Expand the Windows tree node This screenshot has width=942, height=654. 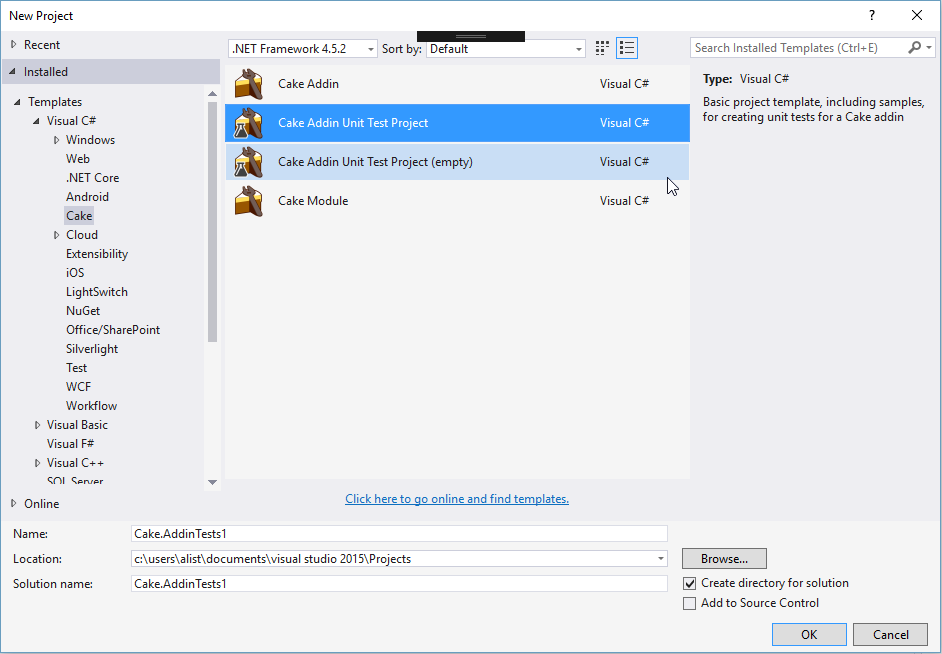point(56,140)
